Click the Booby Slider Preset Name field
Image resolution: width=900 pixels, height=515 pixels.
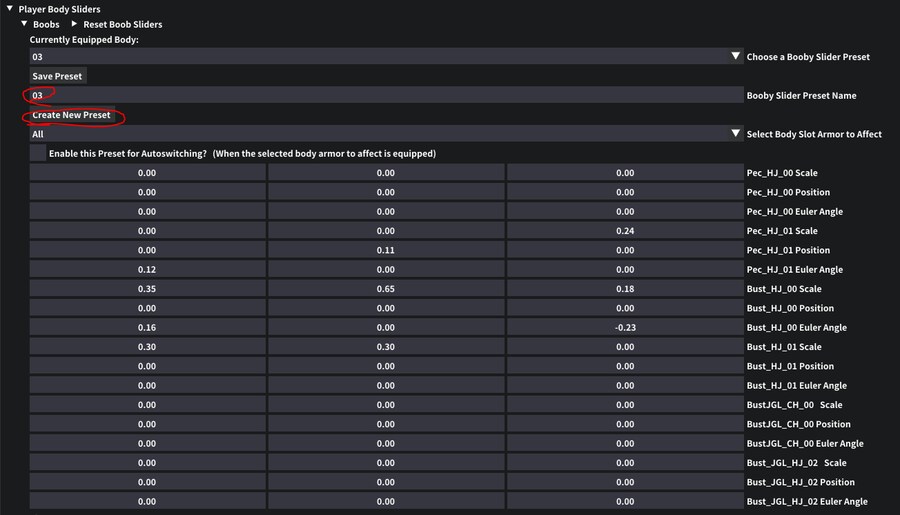385,96
